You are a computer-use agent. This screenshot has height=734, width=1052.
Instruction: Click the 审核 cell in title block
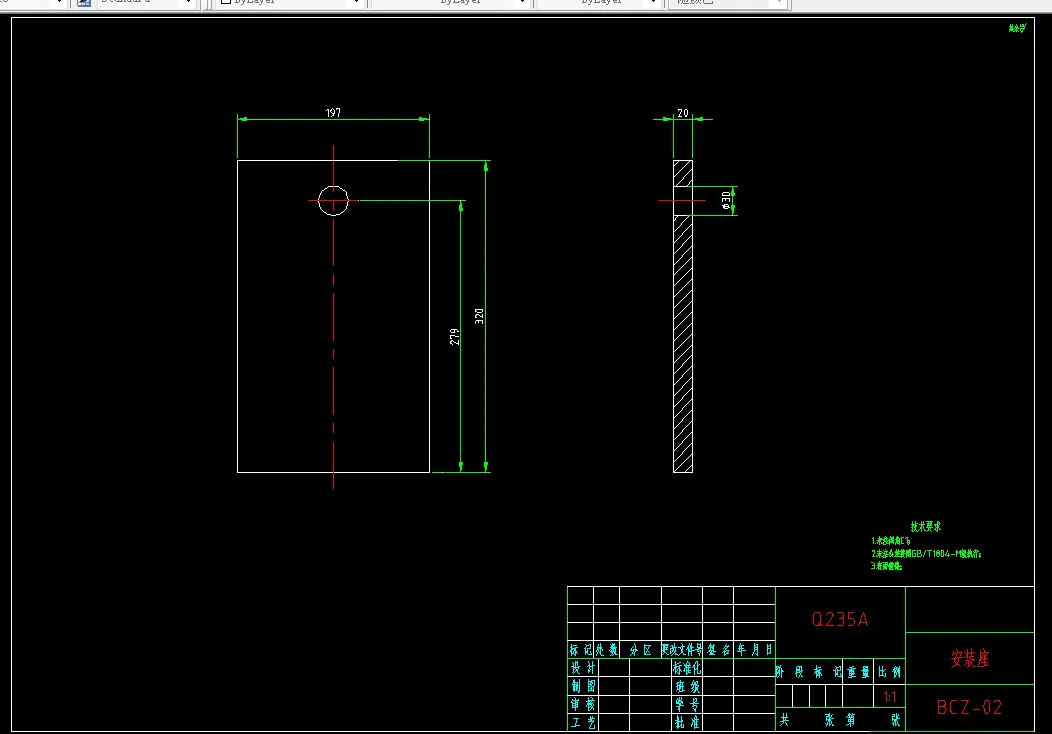[582, 704]
